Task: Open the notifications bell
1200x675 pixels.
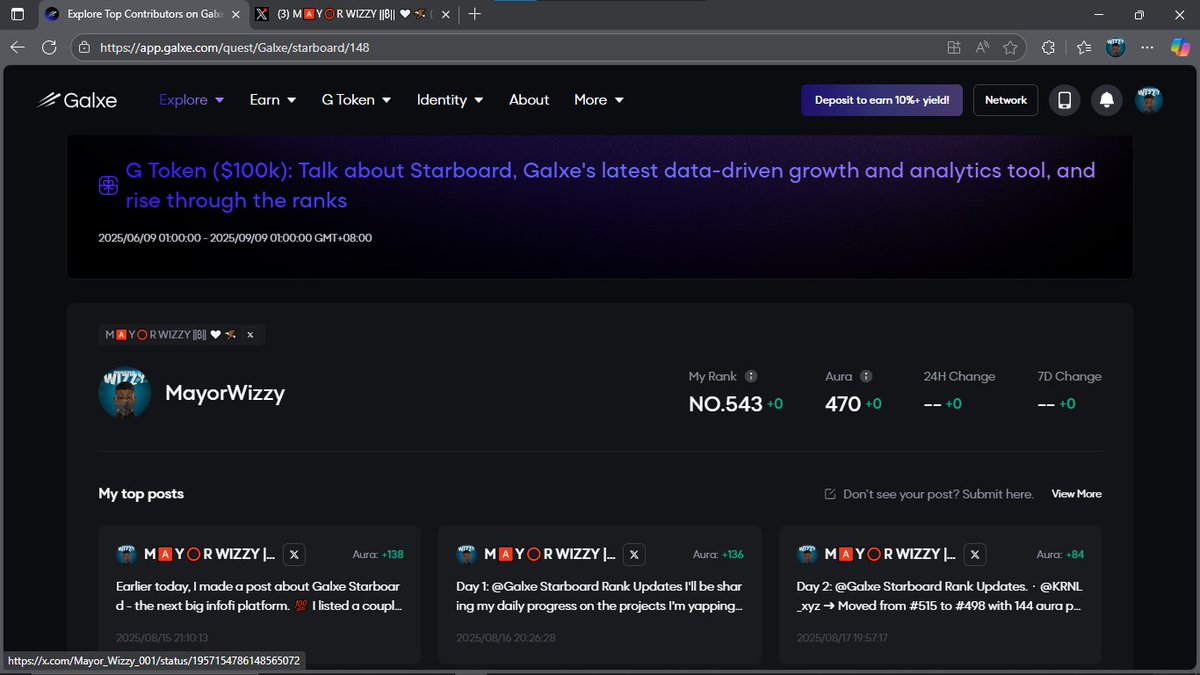Action: click(x=1107, y=100)
